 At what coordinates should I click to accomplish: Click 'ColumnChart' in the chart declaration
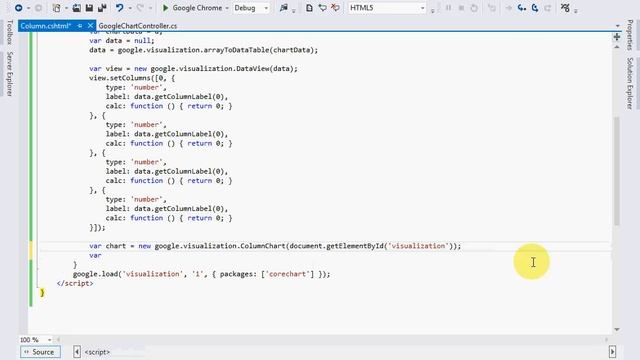pyautogui.click(x=262, y=246)
